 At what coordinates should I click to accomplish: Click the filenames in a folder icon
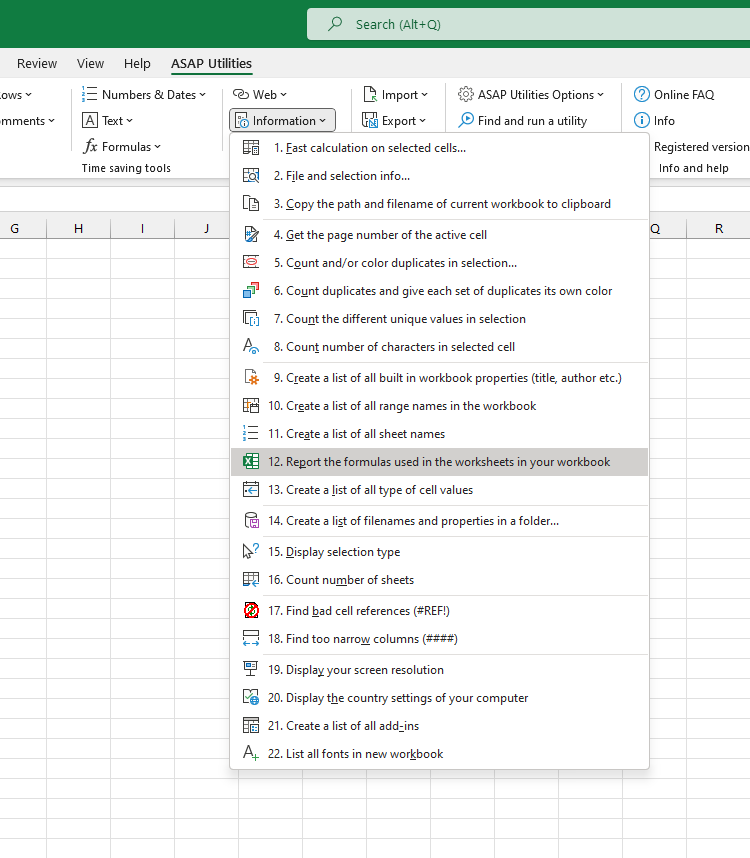(x=251, y=520)
